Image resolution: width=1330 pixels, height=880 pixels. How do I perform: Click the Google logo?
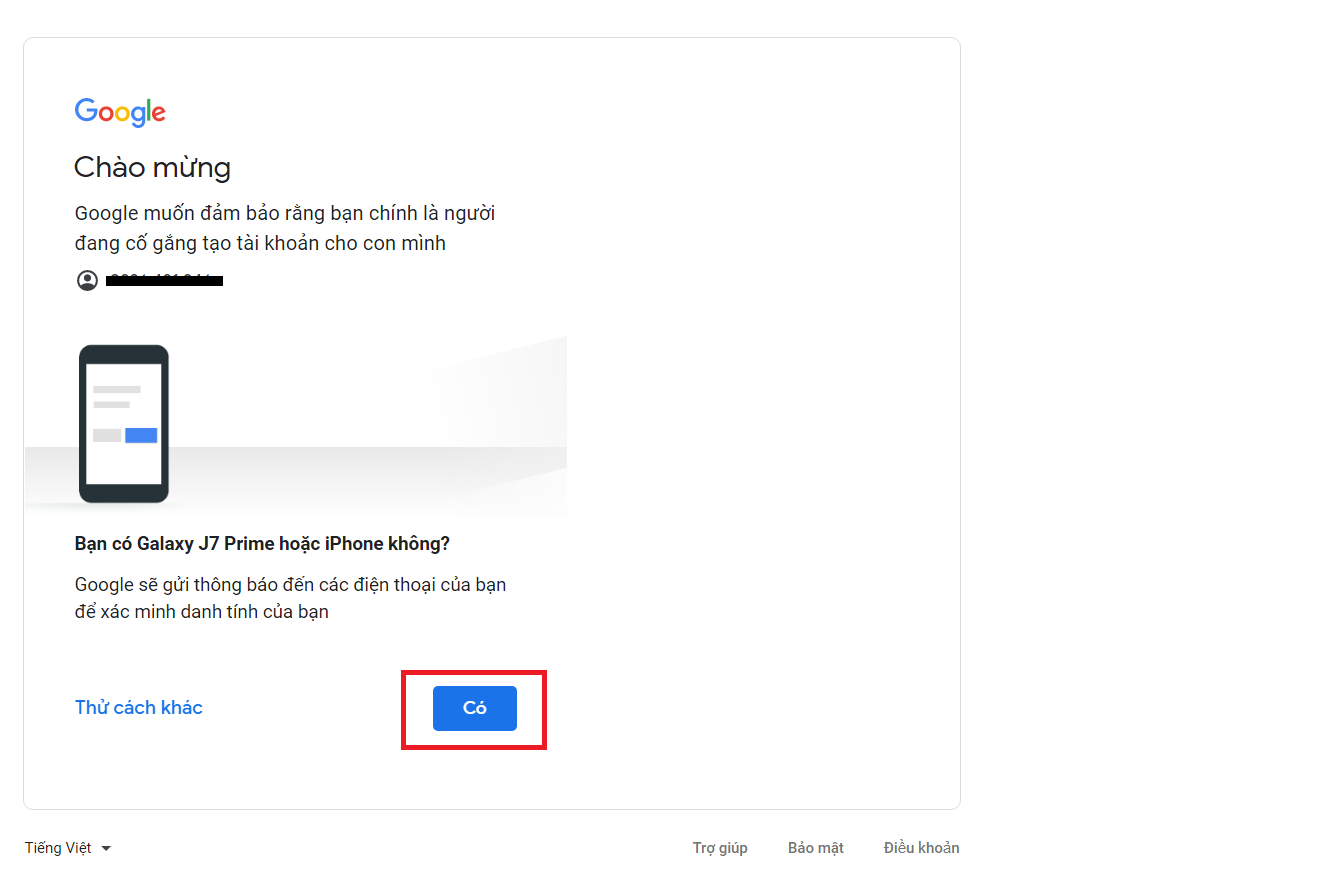pyautogui.click(x=119, y=112)
